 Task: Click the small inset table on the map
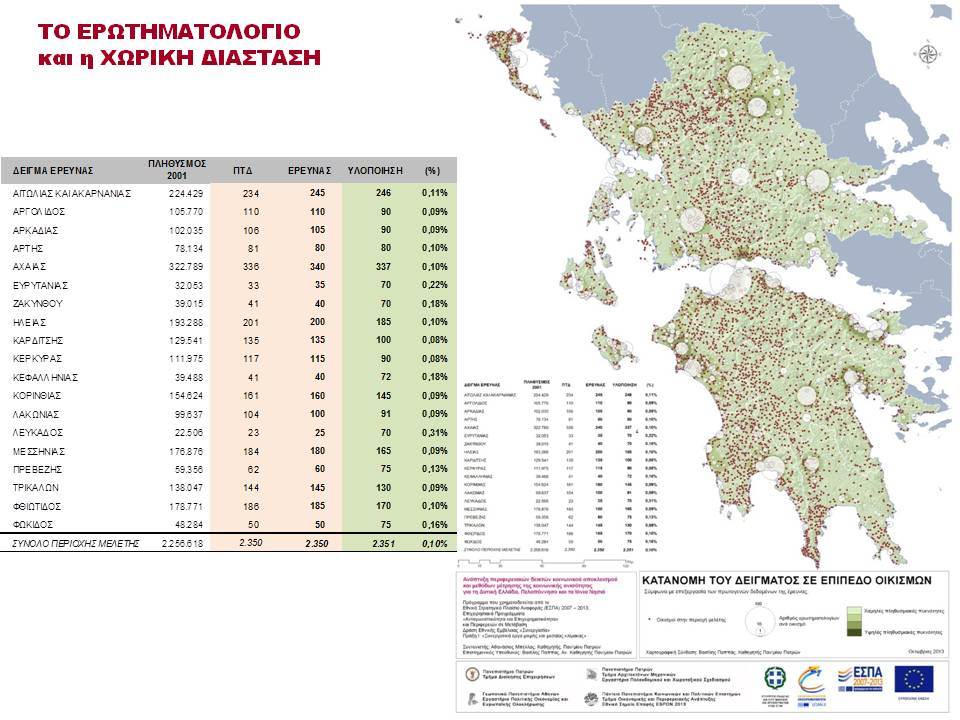coord(560,467)
